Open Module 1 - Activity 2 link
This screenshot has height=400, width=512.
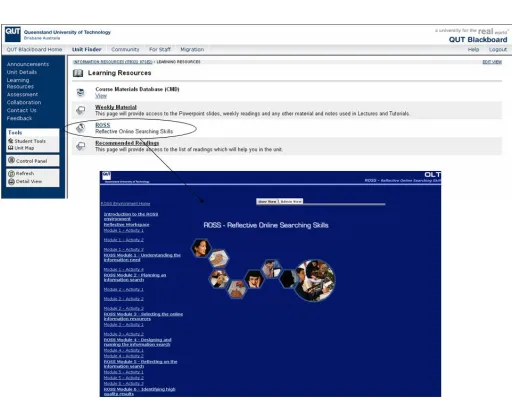coord(124,240)
